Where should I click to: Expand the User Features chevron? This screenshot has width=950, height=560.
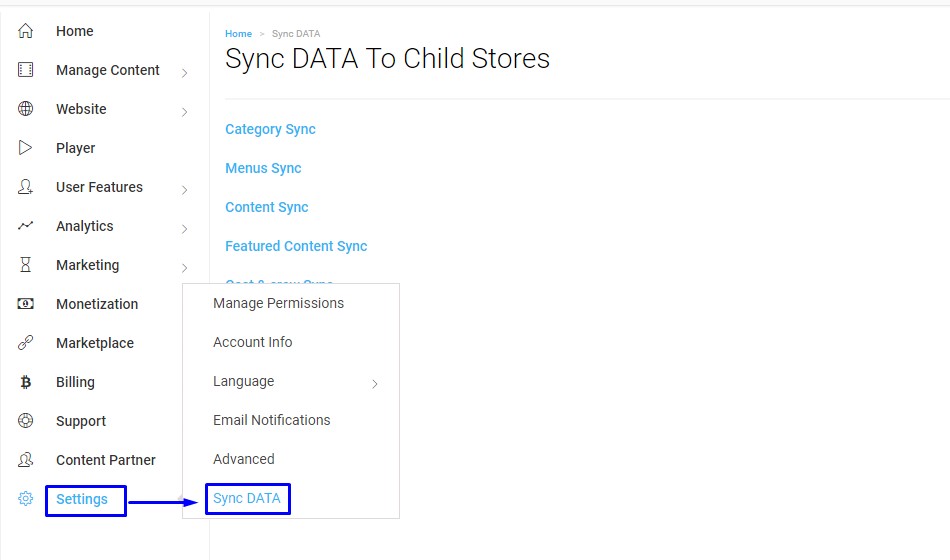[185, 189]
